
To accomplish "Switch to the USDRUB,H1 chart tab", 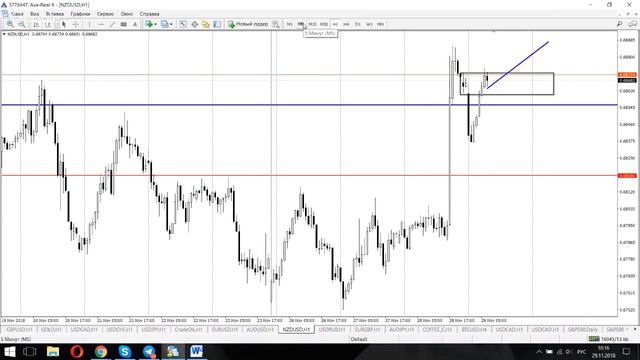I will pos(332,329).
